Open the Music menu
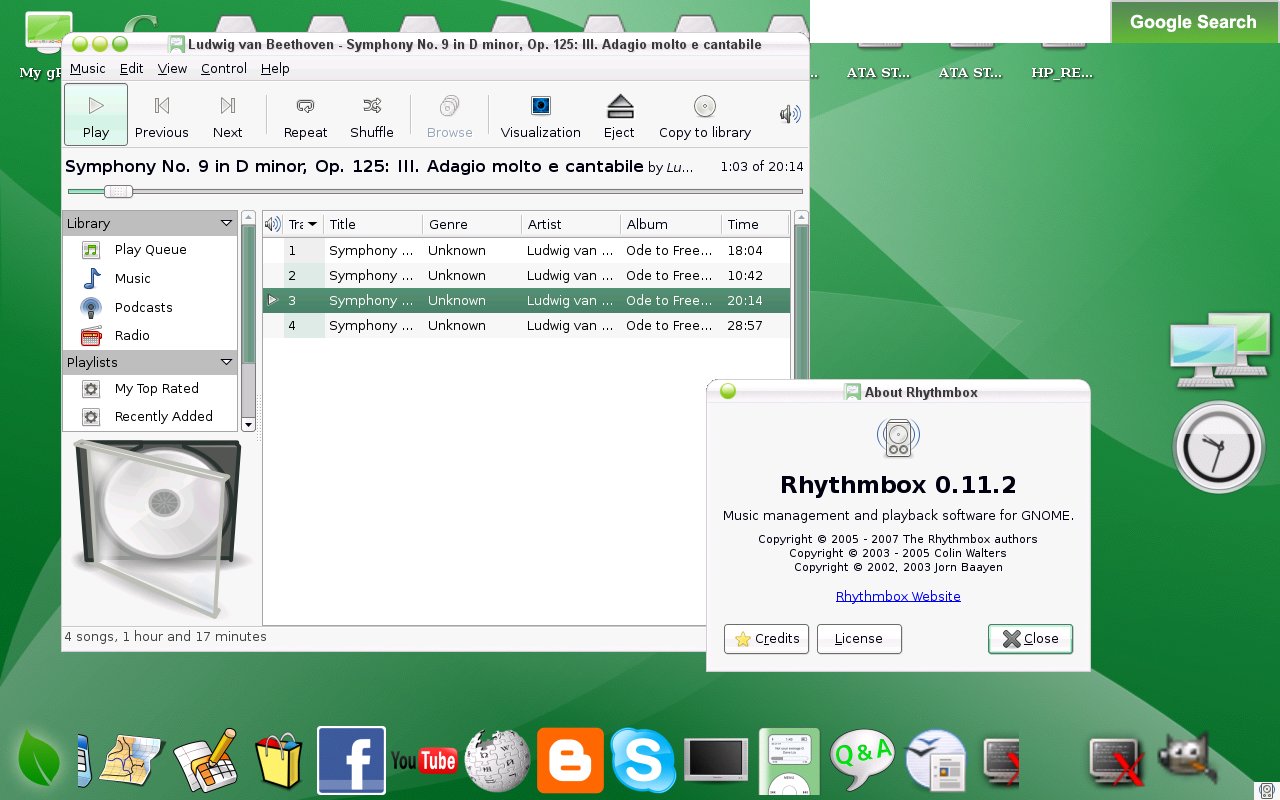Viewport: 1280px width, 800px height. point(87,68)
